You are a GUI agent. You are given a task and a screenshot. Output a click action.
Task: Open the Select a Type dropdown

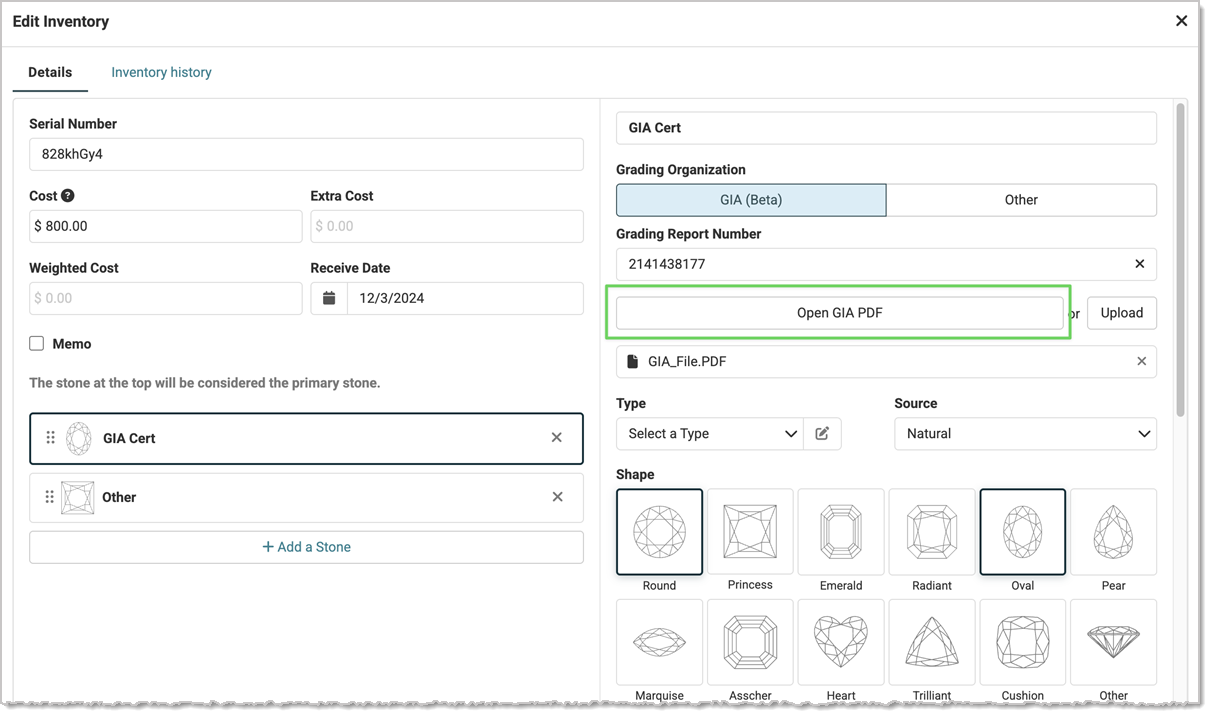coord(710,434)
